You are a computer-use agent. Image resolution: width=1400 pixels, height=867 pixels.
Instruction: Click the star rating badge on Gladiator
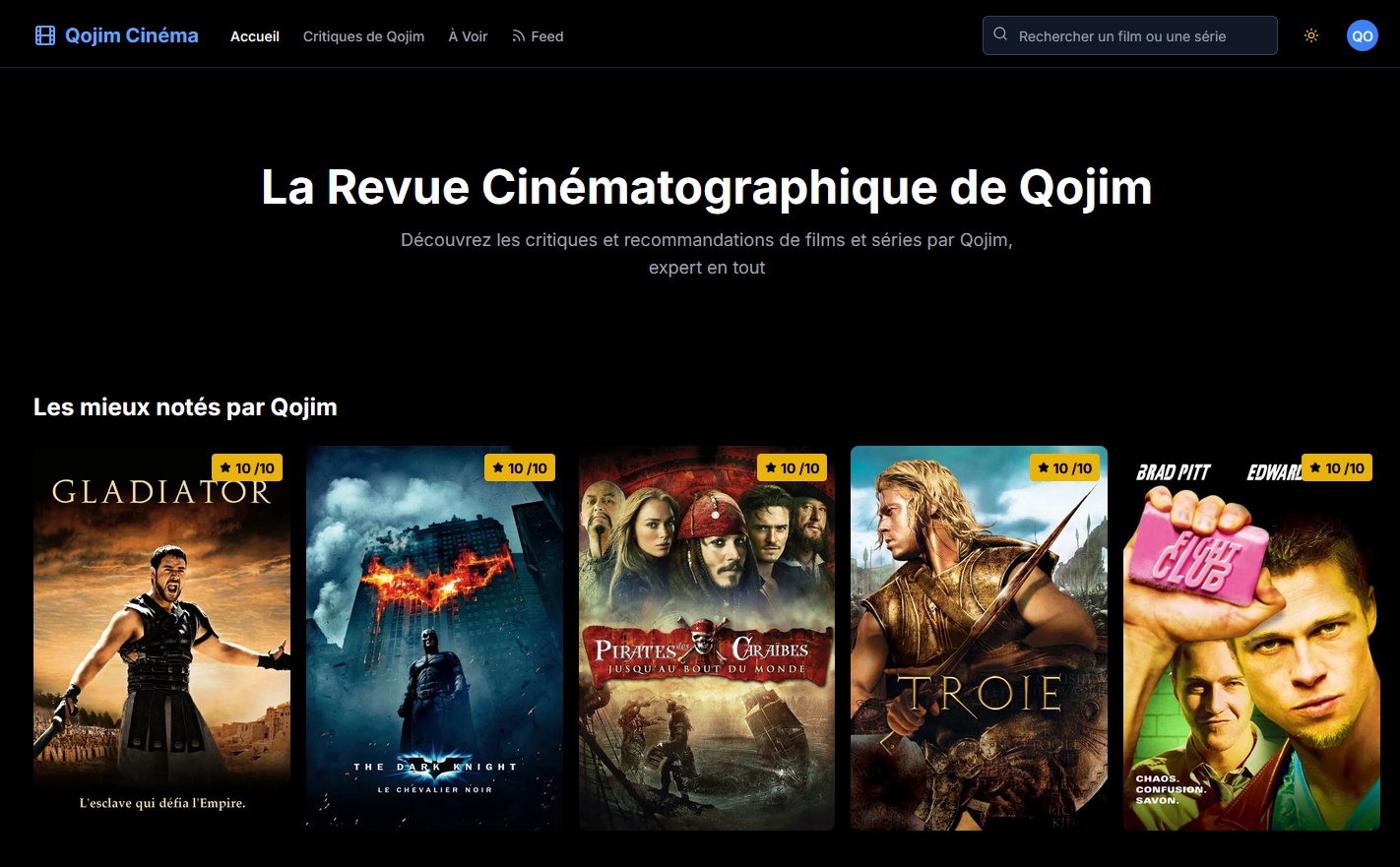coord(247,468)
